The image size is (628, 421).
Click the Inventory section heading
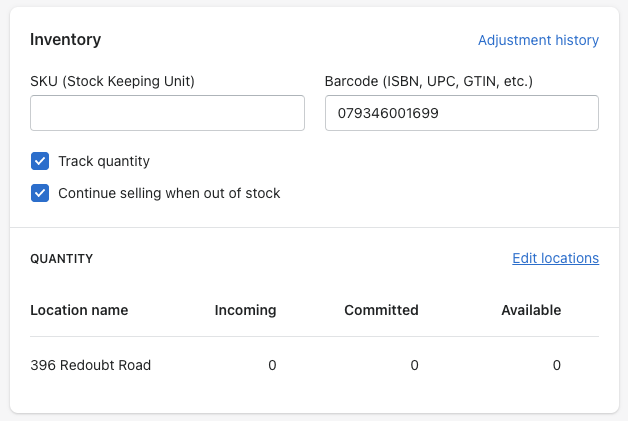coord(66,40)
